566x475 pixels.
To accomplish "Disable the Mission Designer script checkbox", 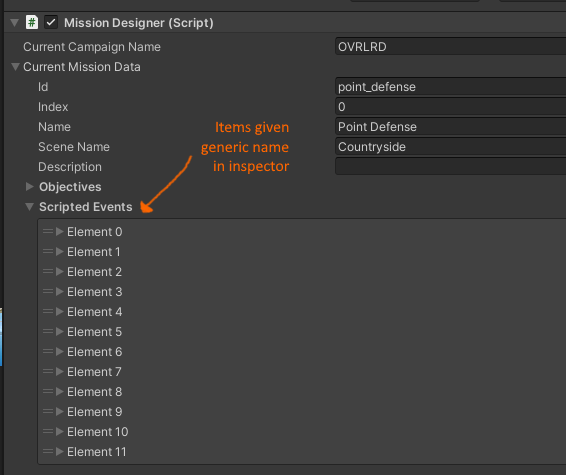I will (x=51, y=22).
